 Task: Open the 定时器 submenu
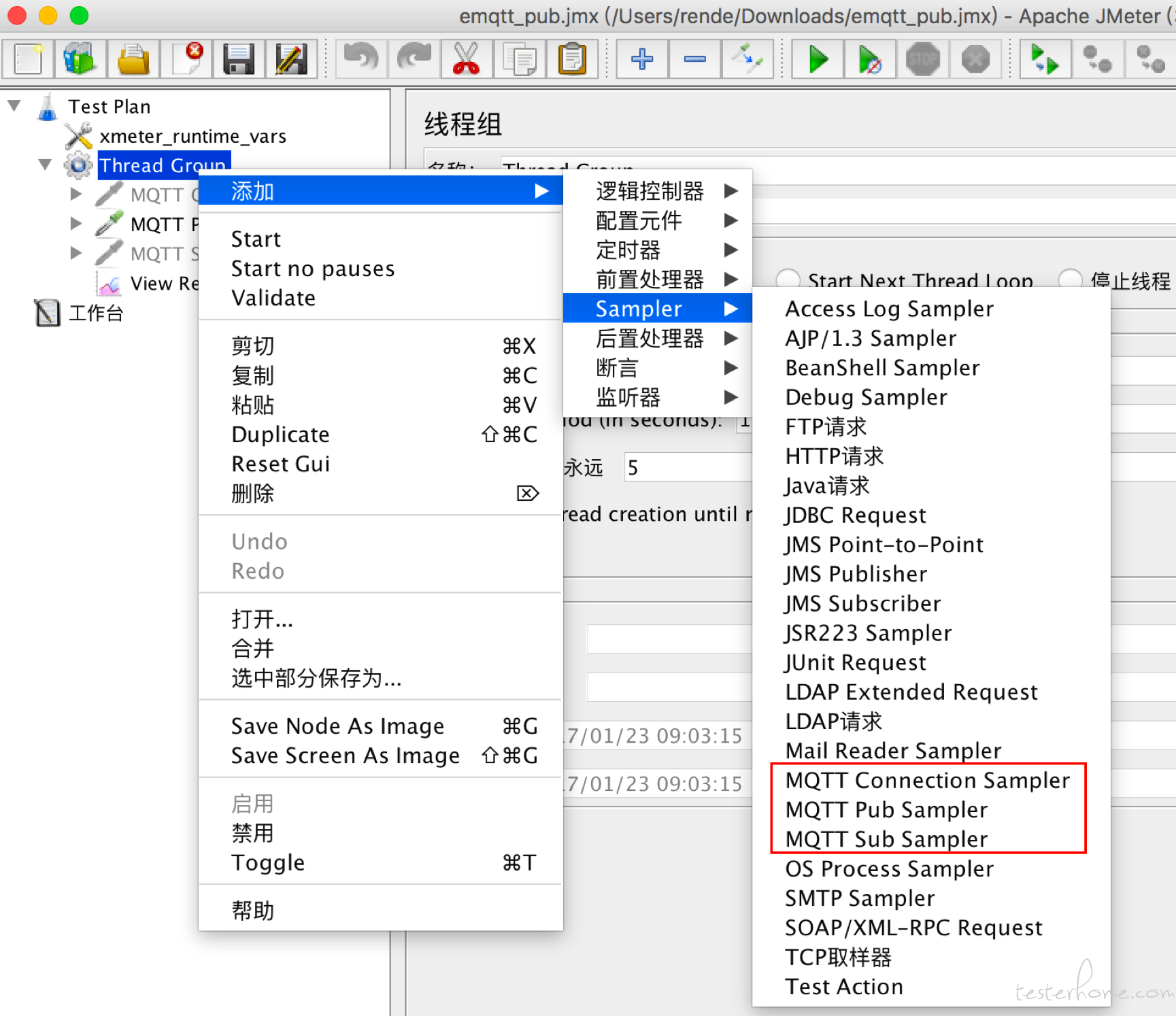tap(658, 250)
